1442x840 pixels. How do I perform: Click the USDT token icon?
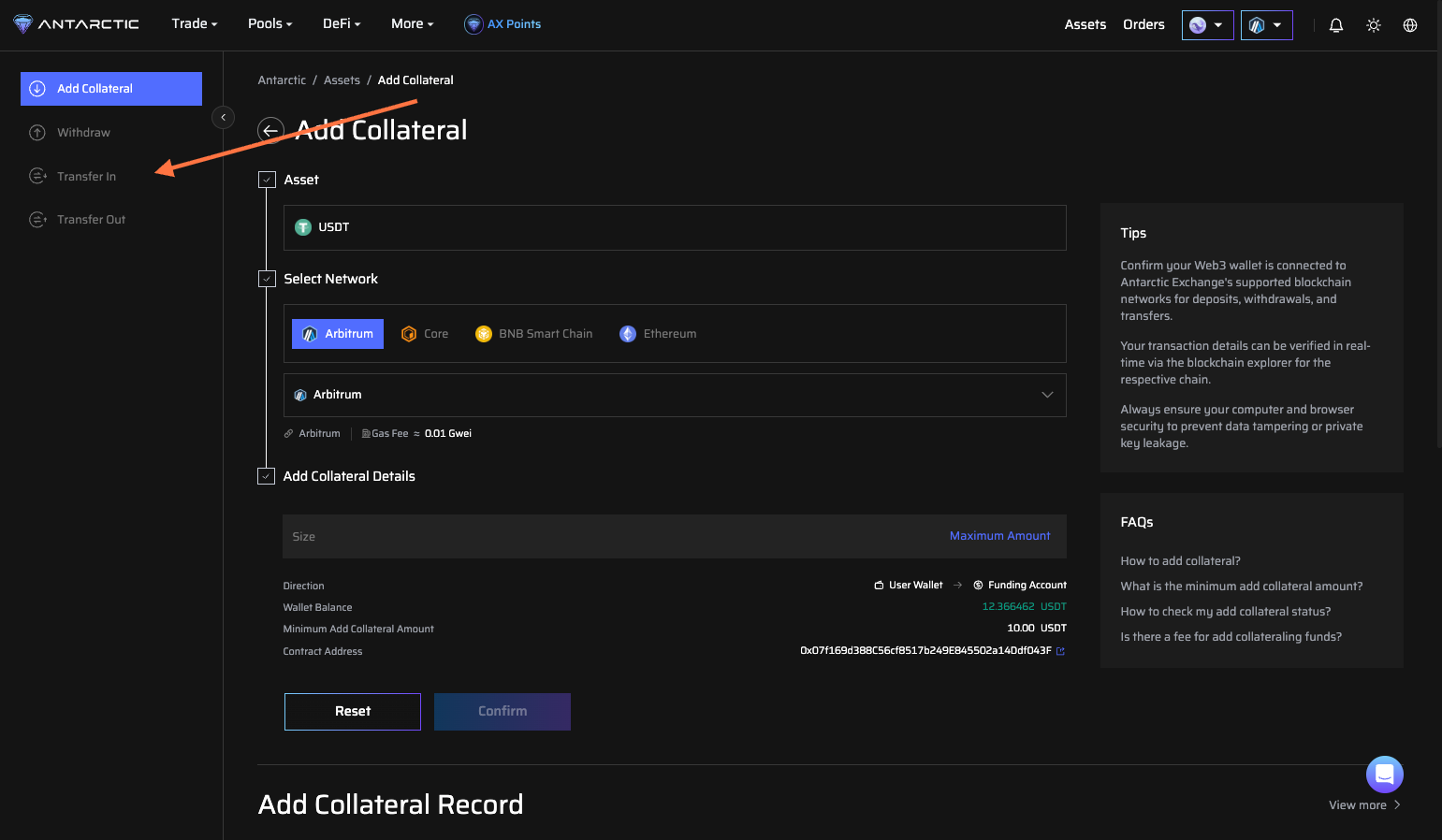coord(303,227)
